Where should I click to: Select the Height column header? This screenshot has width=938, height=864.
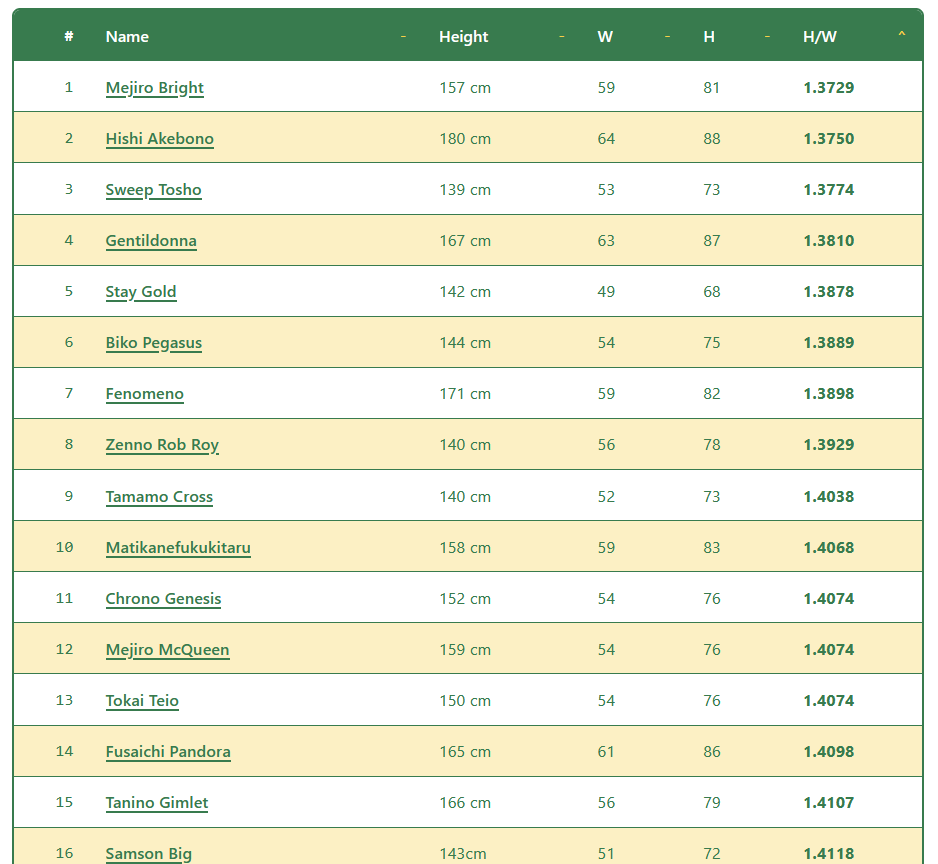pyautogui.click(x=464, y=36)
